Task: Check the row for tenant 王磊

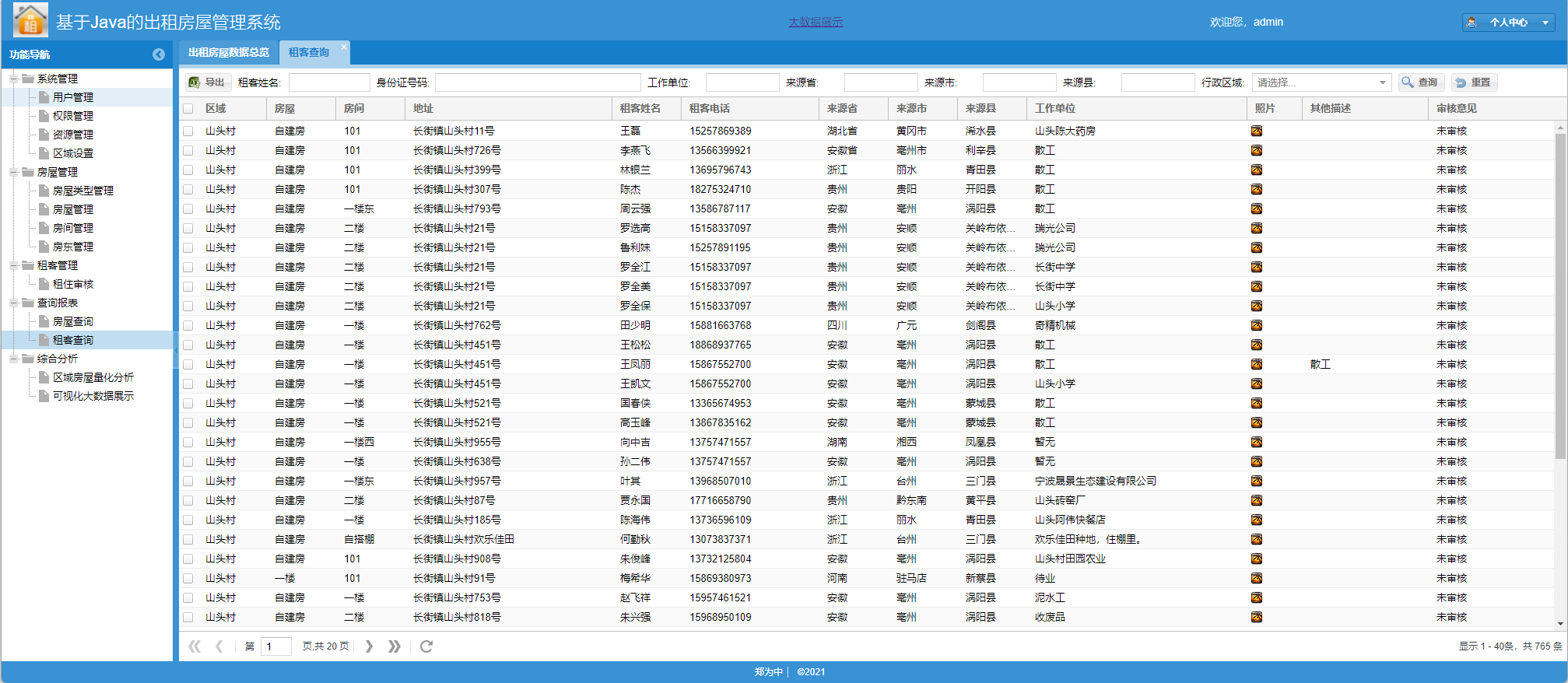Action: tap(188, 131)
